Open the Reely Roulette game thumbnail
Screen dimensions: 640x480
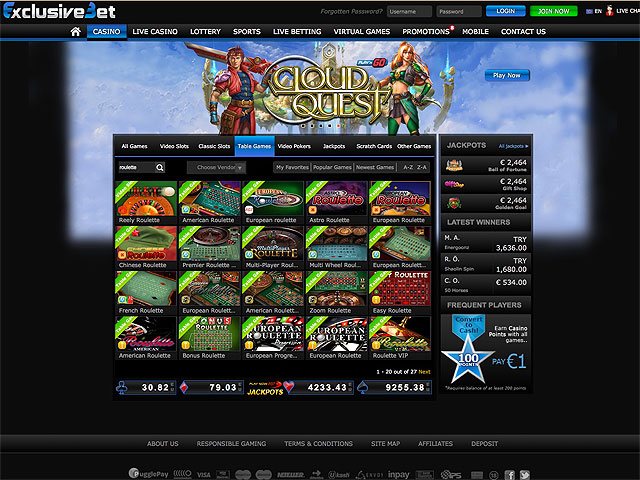point(146,199)
